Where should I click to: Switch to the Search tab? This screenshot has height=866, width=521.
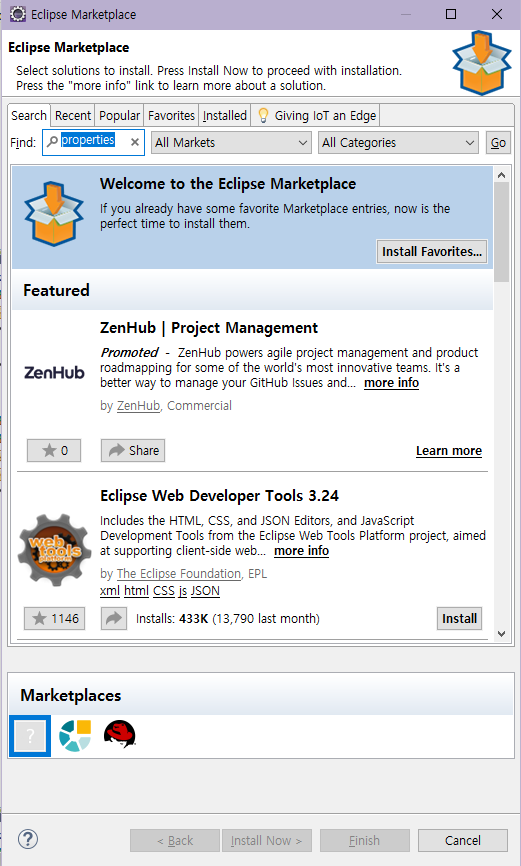tap(29, 115)
